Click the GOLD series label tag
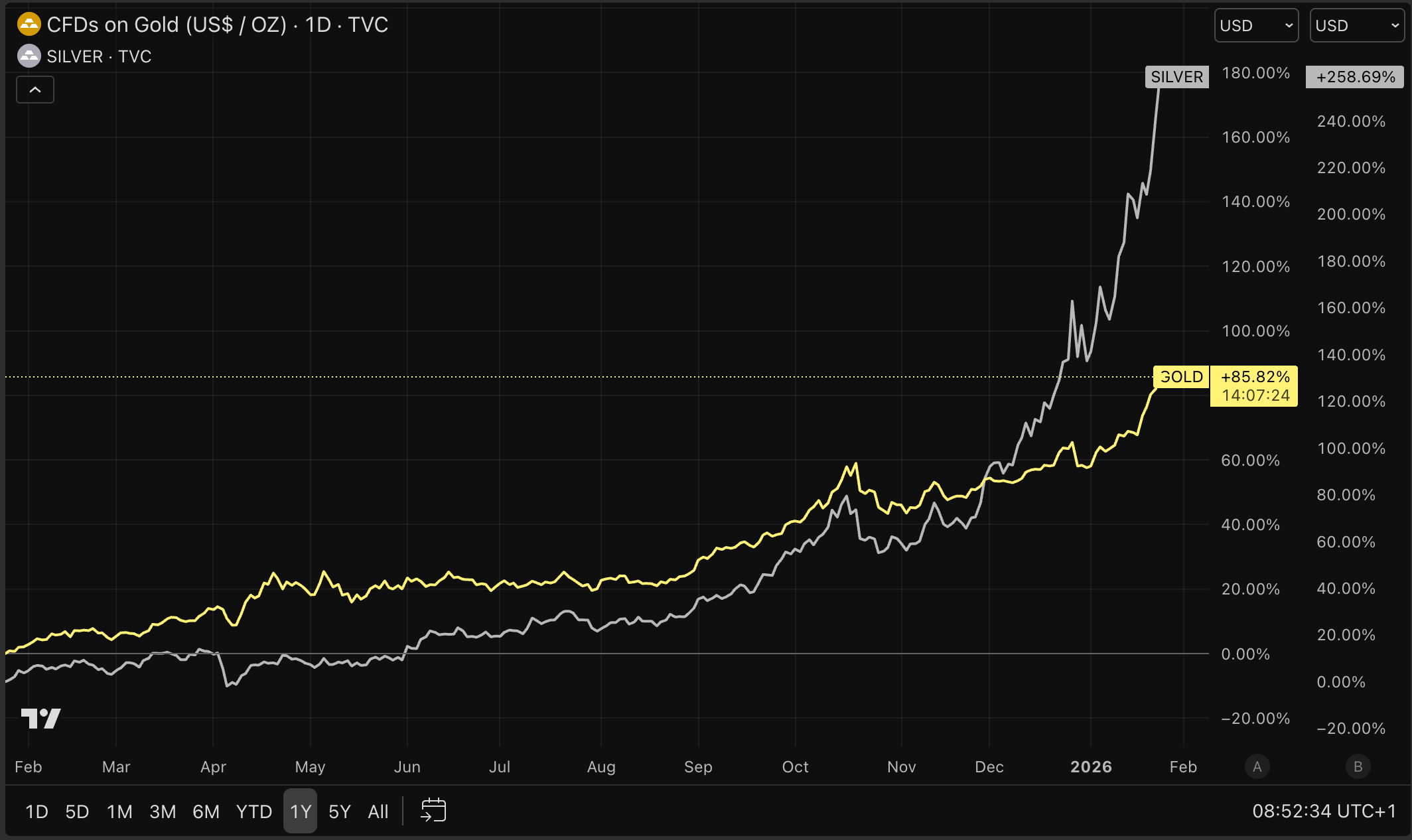The width and height of the screenshot is (1412, 840). (1182, 377)
